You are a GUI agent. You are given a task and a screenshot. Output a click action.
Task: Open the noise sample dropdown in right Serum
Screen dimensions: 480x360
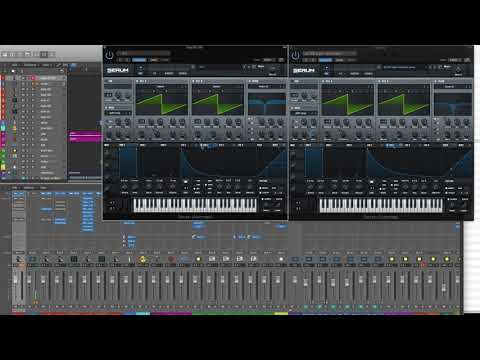click(x=304, y=113)
